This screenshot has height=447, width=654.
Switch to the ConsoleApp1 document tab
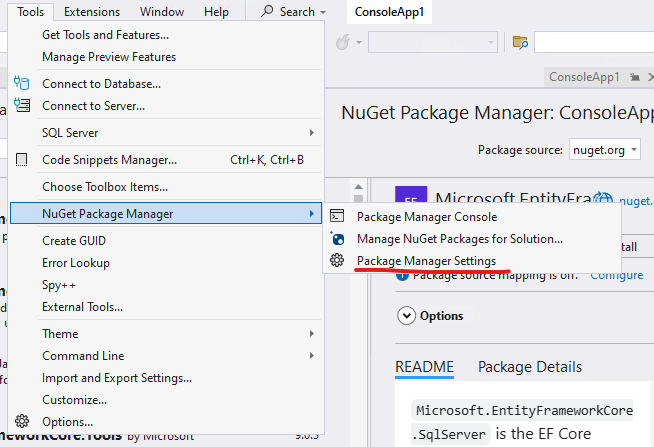[584, 77]
